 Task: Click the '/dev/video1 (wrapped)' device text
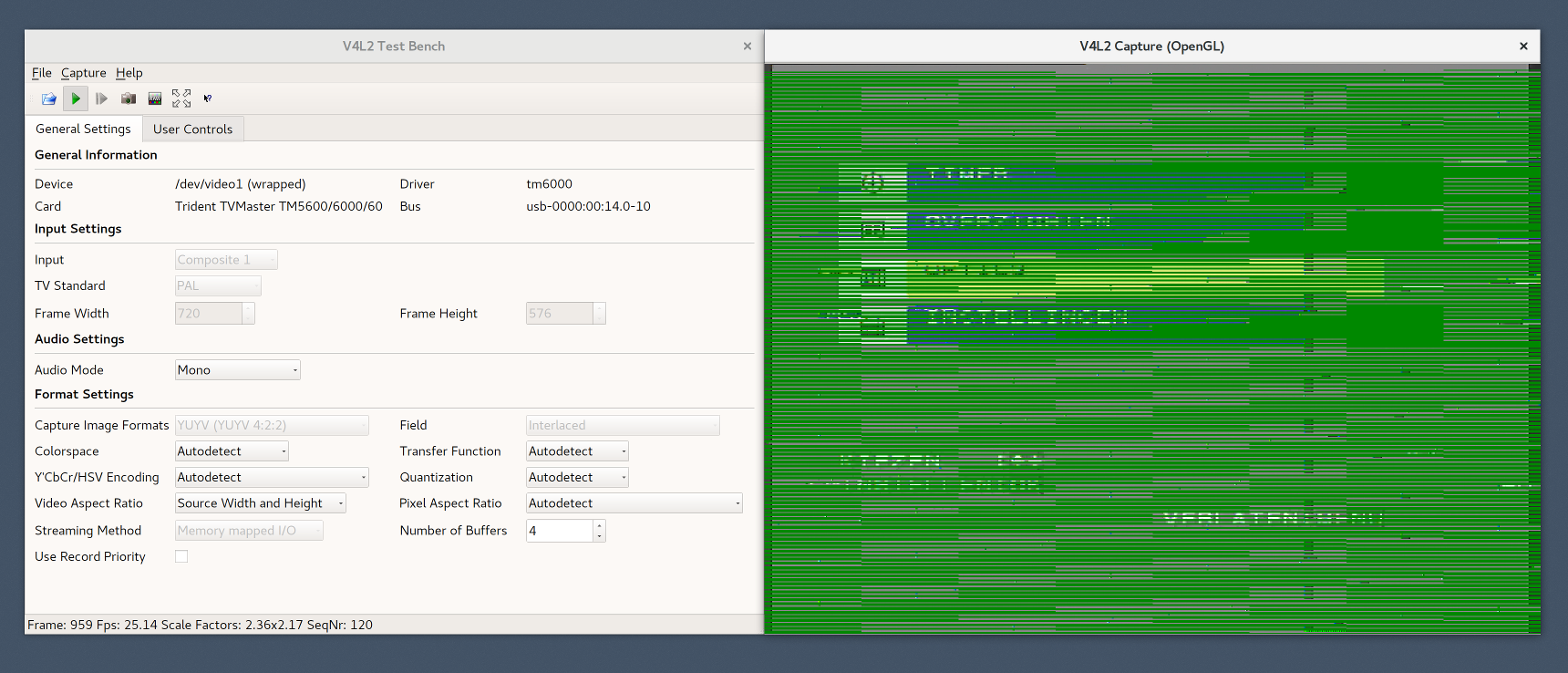pos(241,184)
